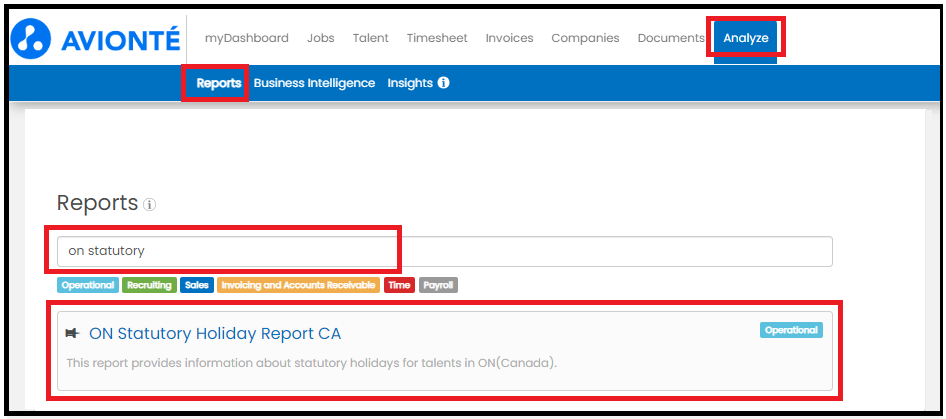Open the Invoices menu
Image resolution: width=946 pixels, height=419 pixels.
[509, 38]
